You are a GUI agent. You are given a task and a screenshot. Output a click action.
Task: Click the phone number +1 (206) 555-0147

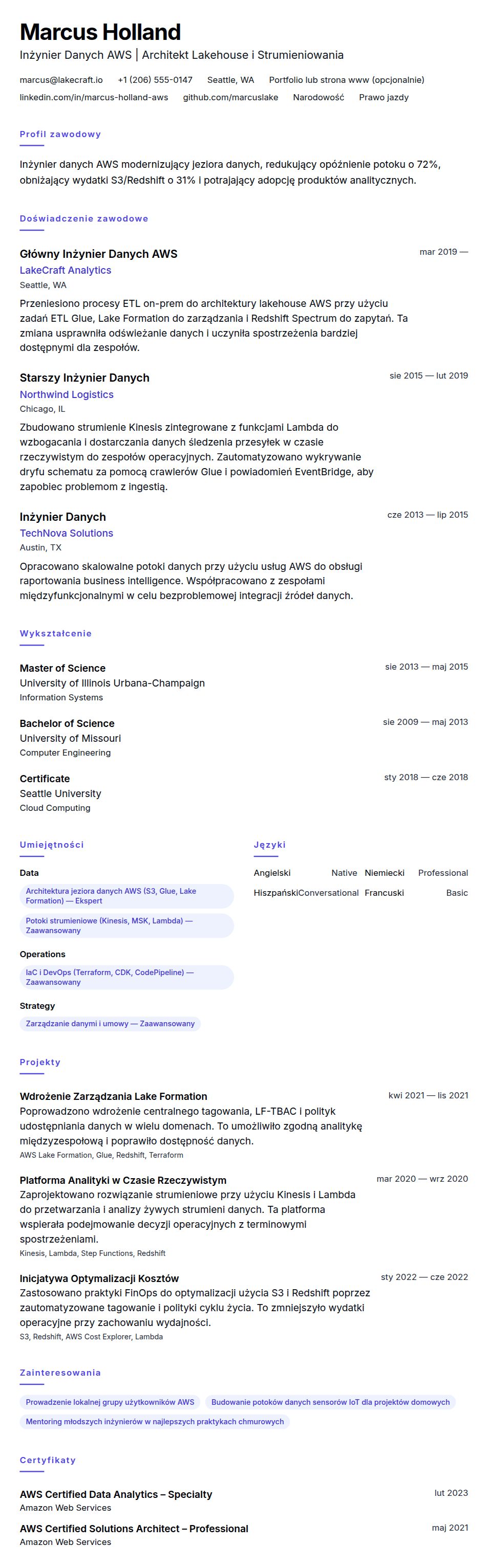(155, 80)
